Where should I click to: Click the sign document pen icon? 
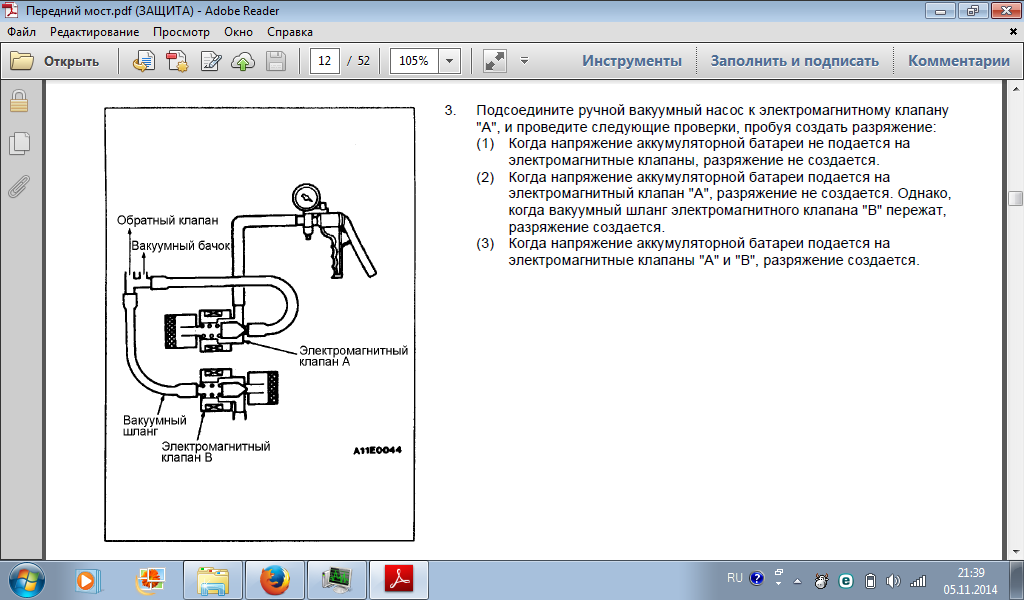click(x=210, y=61)
